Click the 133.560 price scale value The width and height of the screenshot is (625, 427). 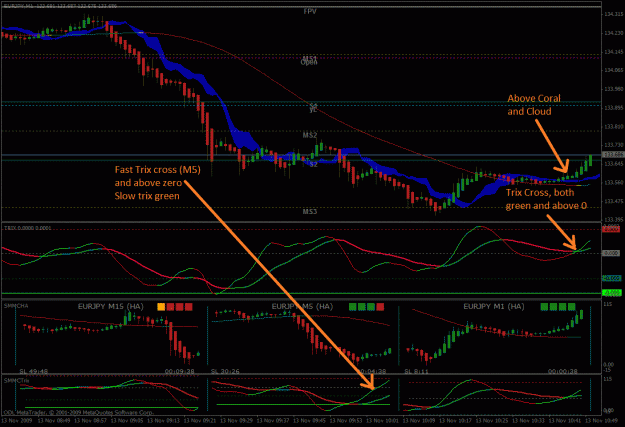[x=613, y=183]
